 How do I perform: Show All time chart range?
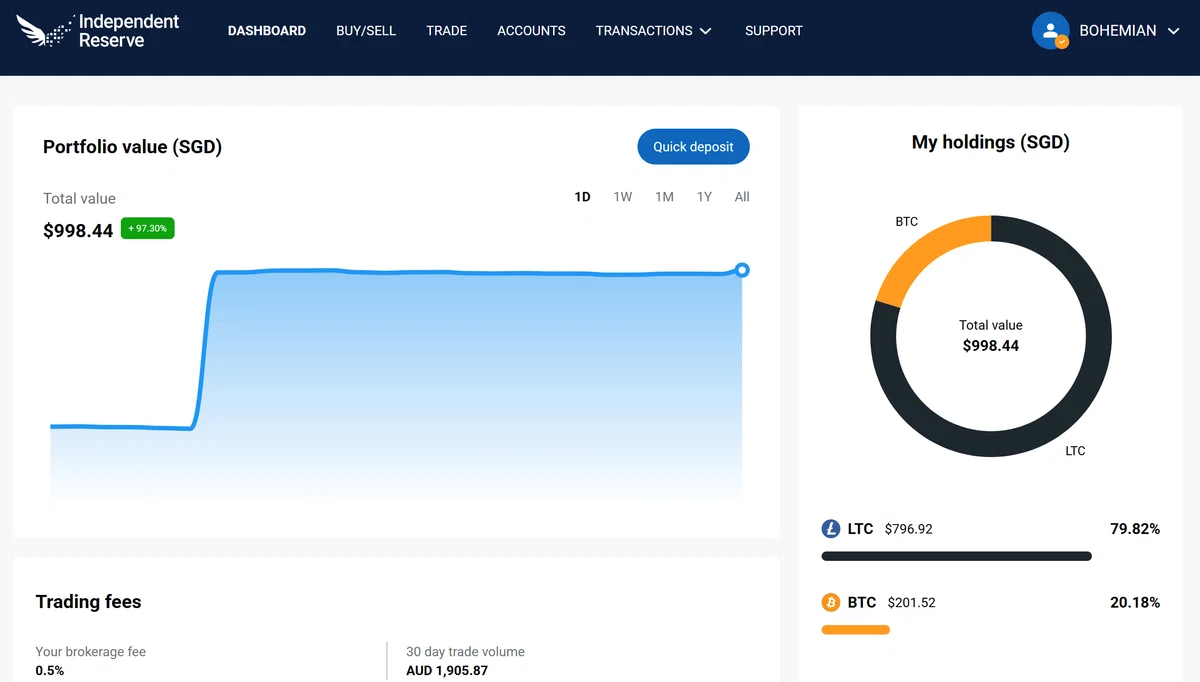(742, 197)
